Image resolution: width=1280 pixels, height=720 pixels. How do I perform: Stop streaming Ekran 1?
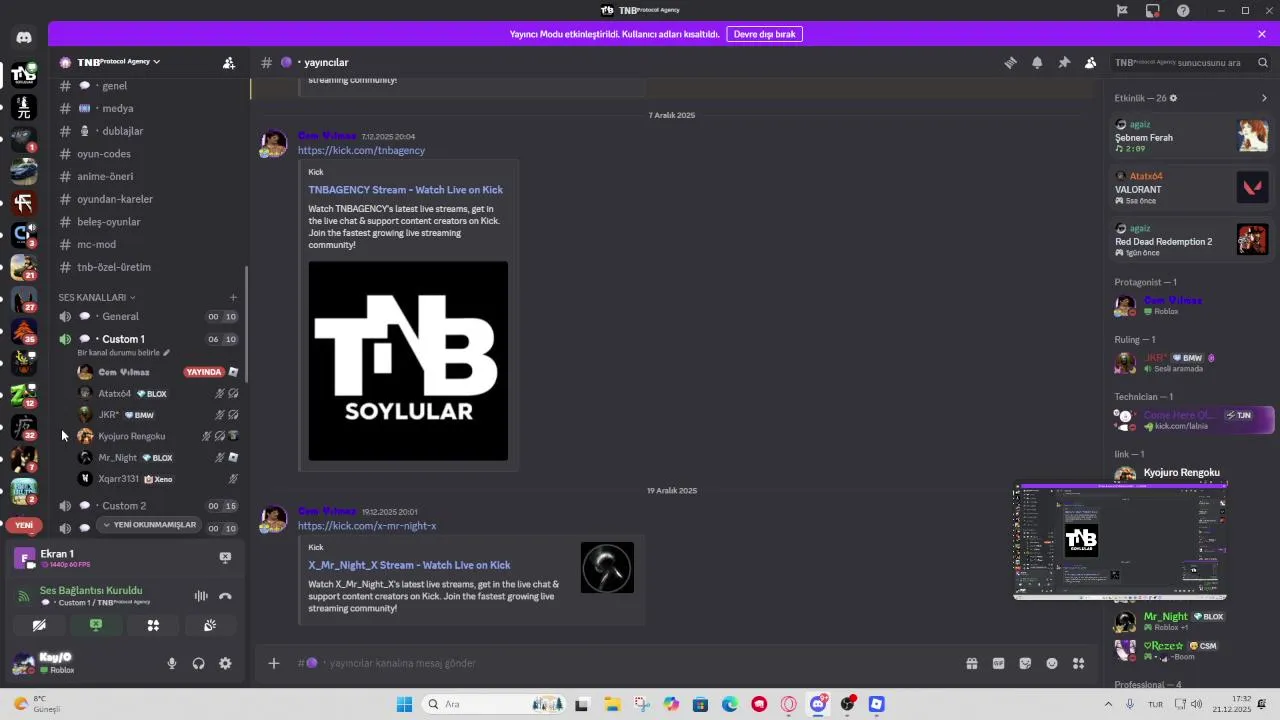[x=225, y=557]
